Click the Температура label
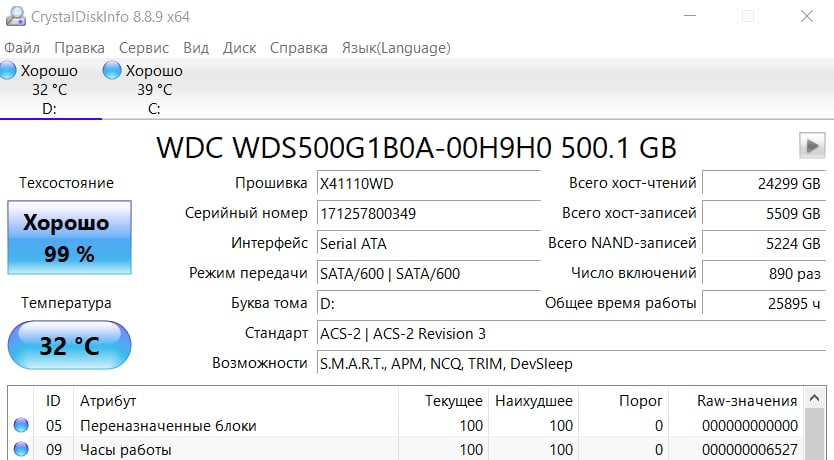The image size is (834, 460). [x=66, y=303]
